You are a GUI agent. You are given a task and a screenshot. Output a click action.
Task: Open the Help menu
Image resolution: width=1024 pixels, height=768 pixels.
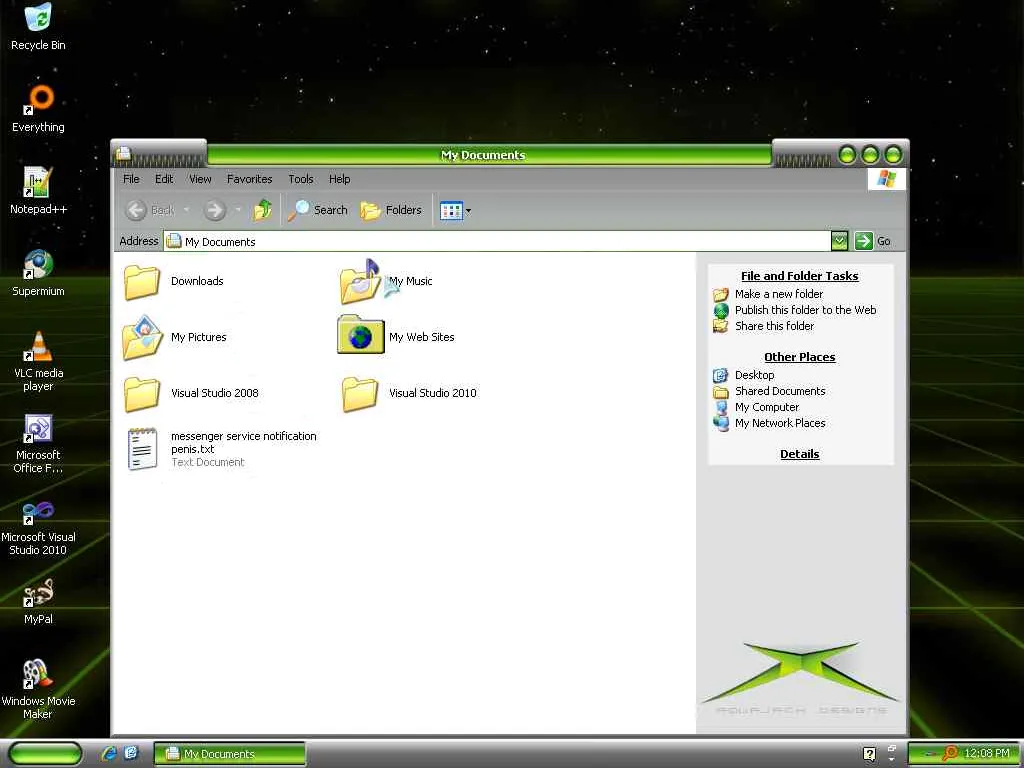tap(339, 179)
